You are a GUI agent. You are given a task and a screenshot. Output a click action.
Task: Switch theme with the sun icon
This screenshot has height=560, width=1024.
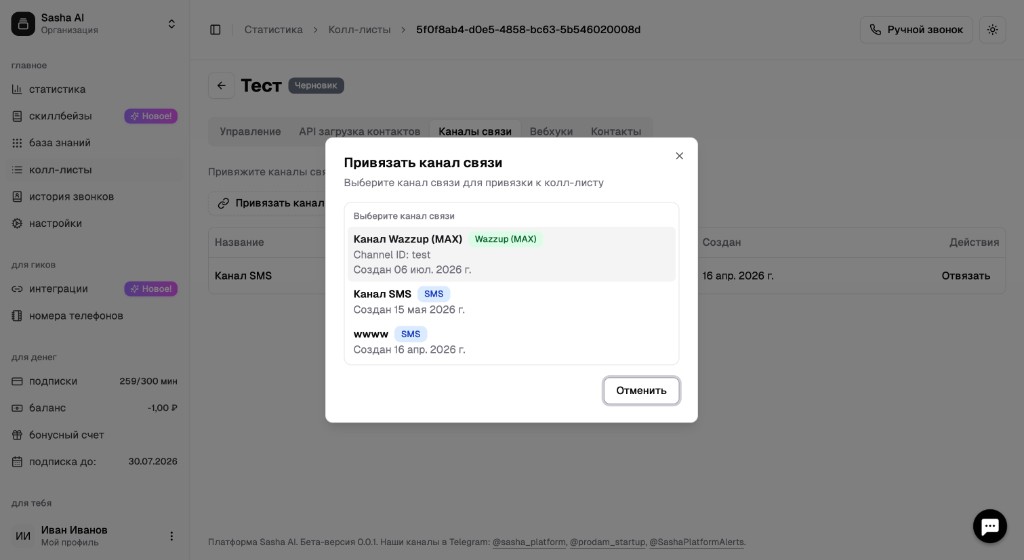tap(992, 30)
